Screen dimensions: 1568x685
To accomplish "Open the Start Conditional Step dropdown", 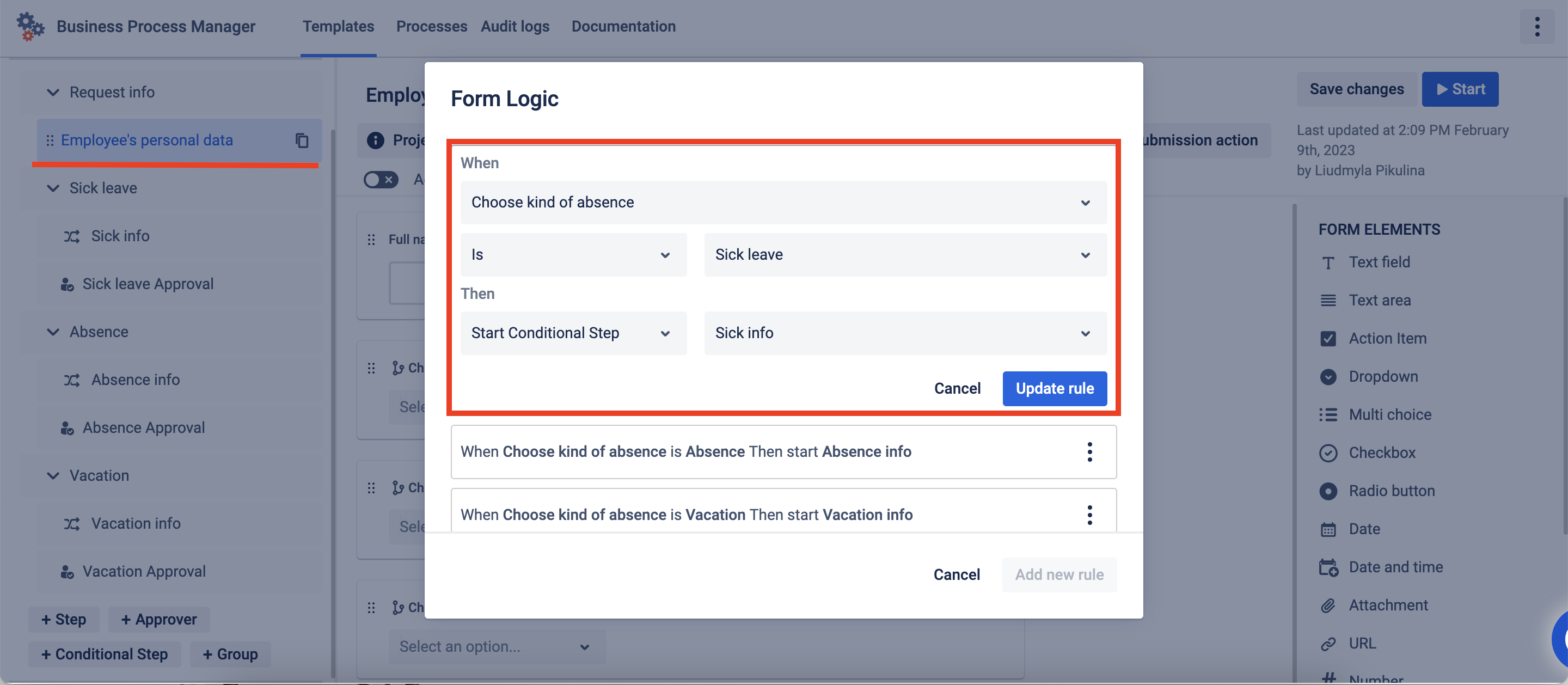I will pyautogui.click(x=573, y=334).
